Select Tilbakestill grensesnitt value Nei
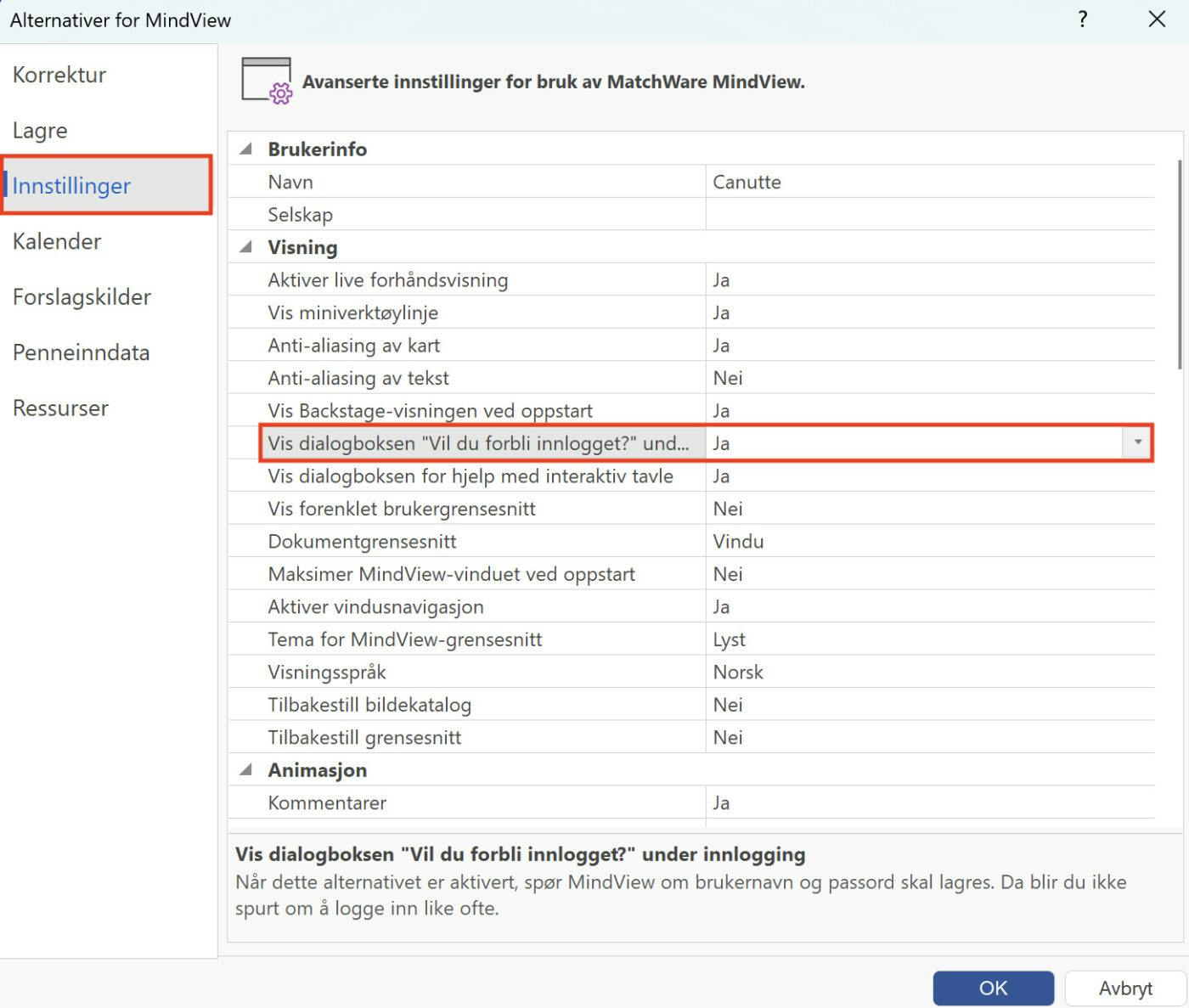 930,737
